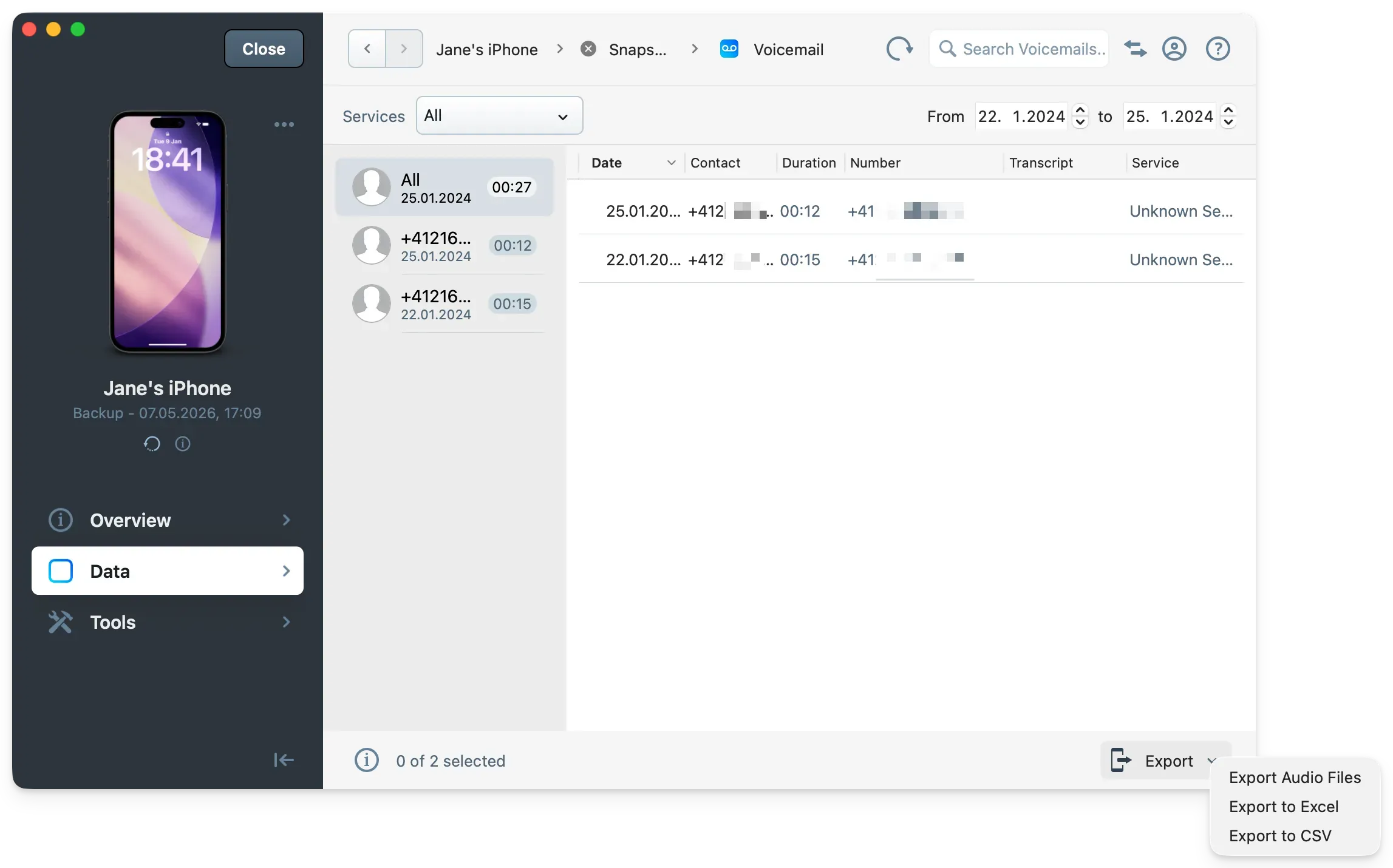Open the Services All dropdown
Screen dimensions: 1393x868
(499, 115)
